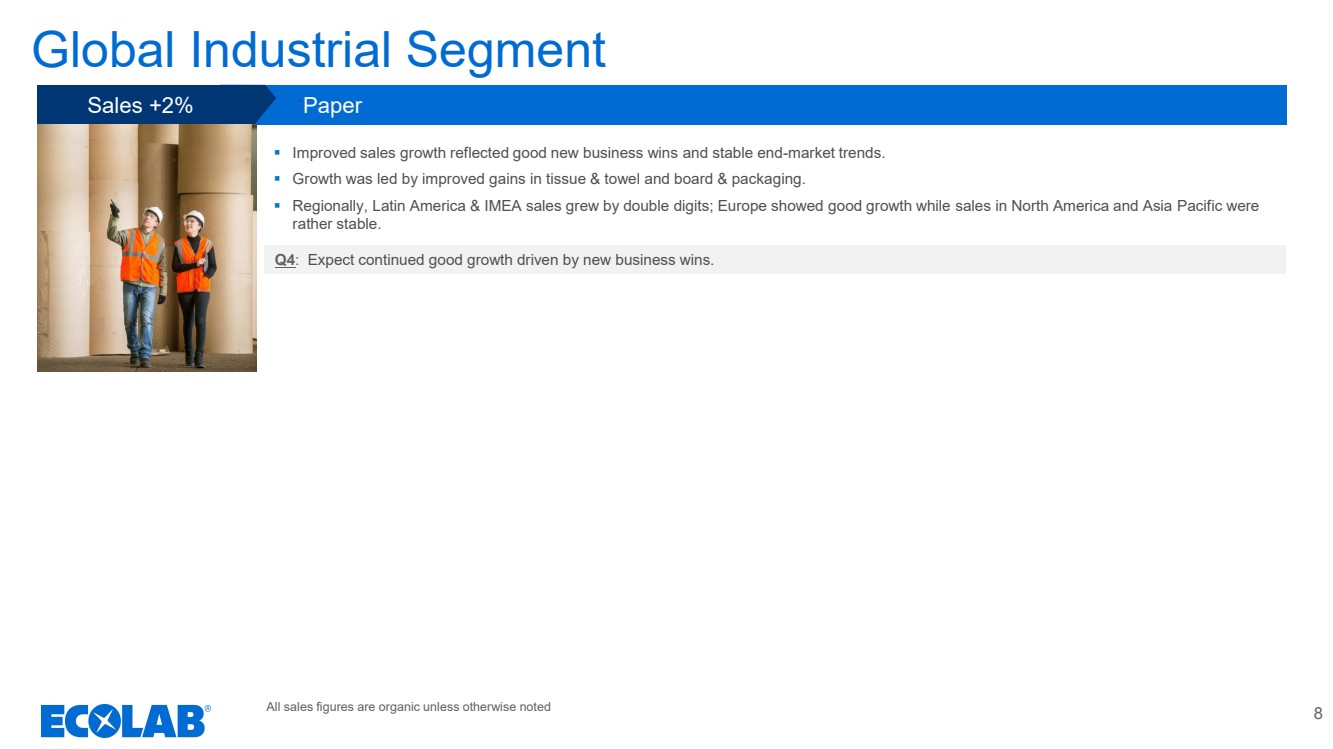Click the page number 8
1333x749 pixels.
click(1317, 713)
